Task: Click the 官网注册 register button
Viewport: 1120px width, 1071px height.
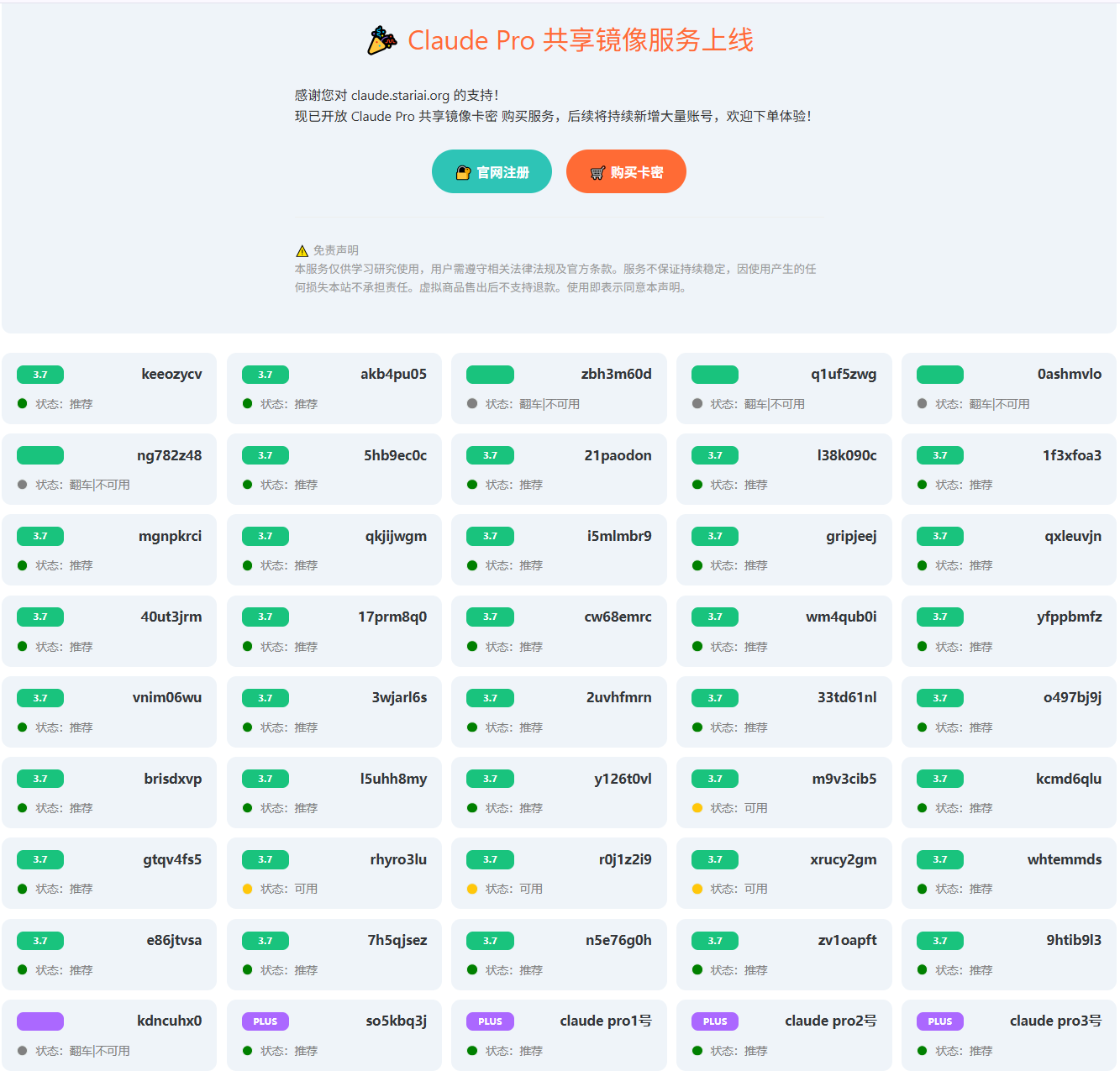Action: (492, 172)
